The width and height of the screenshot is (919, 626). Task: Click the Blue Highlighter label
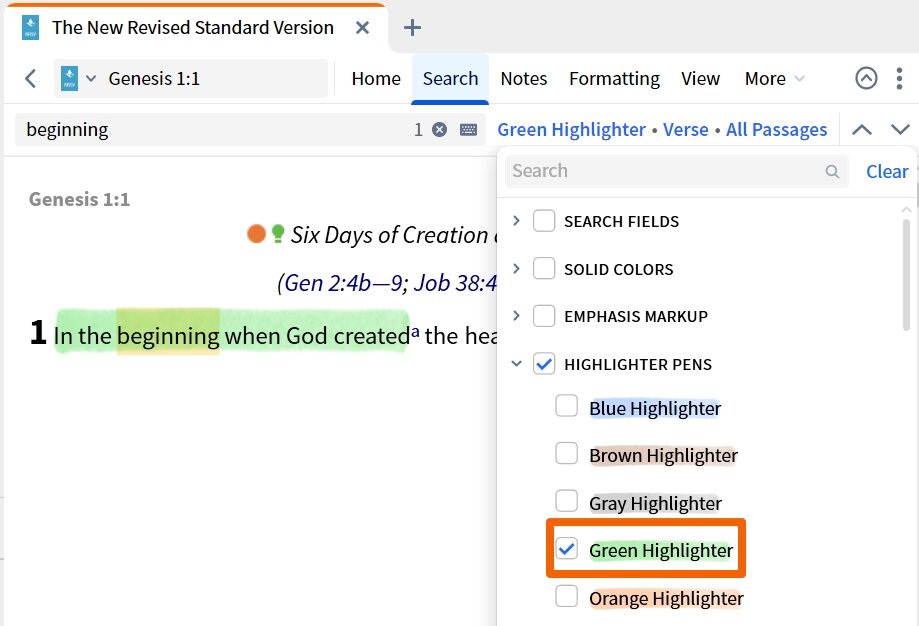[x=655, y=409]
